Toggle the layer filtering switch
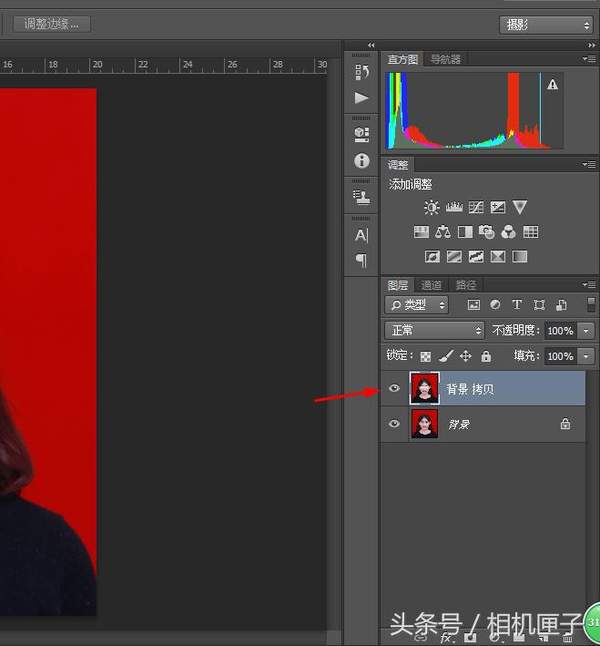 pos(591,305)
